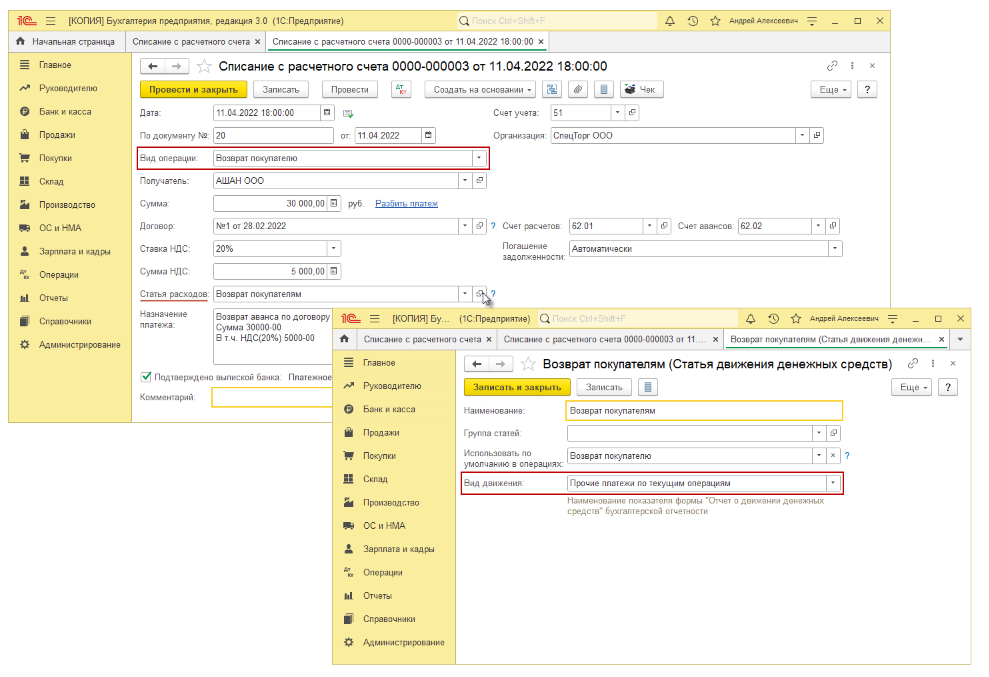Open Банк и касса section in sidebar
This screenshot has width=989, height=677.
65,111
